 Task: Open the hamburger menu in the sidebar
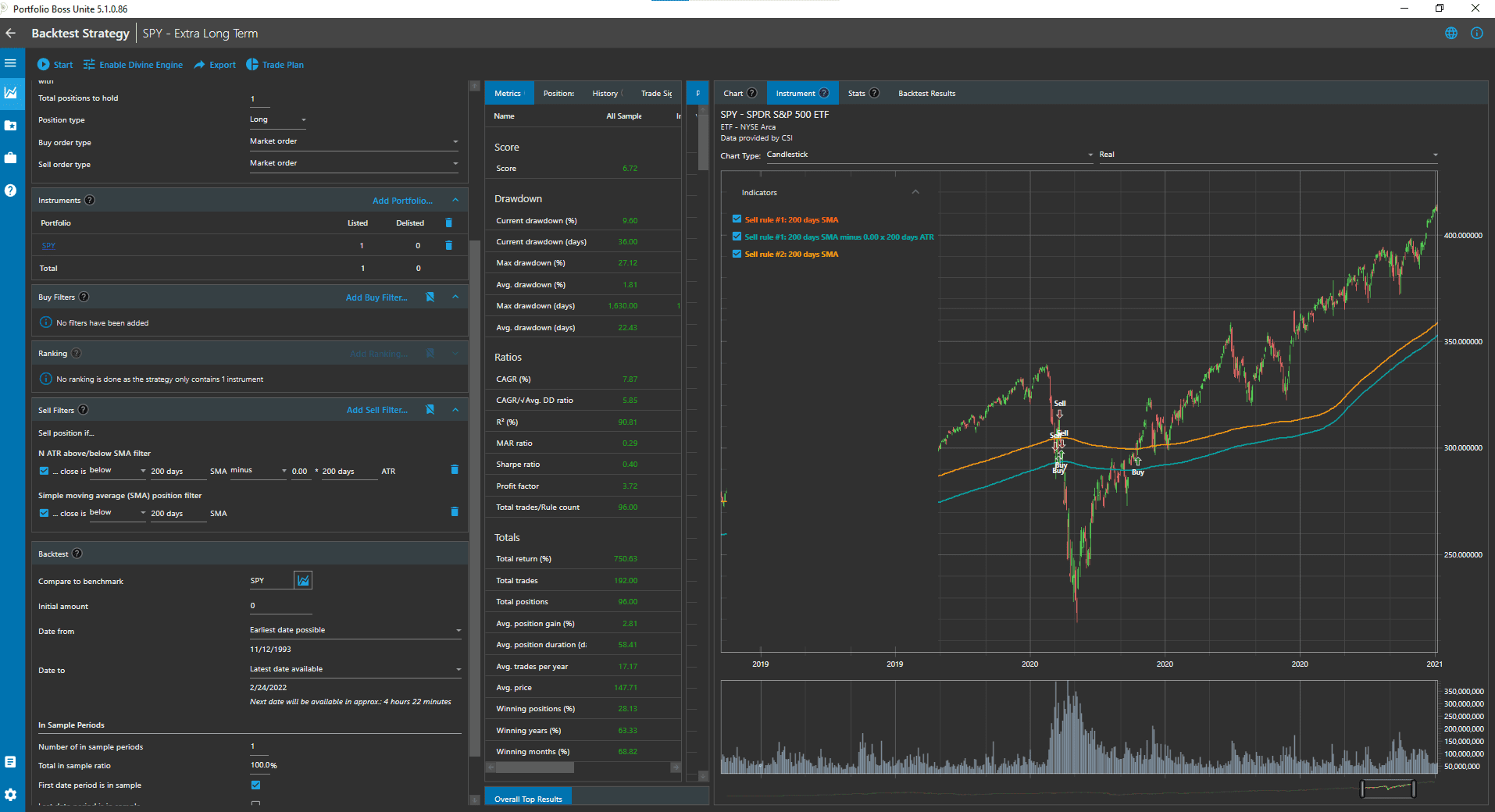tap(11, 62)
